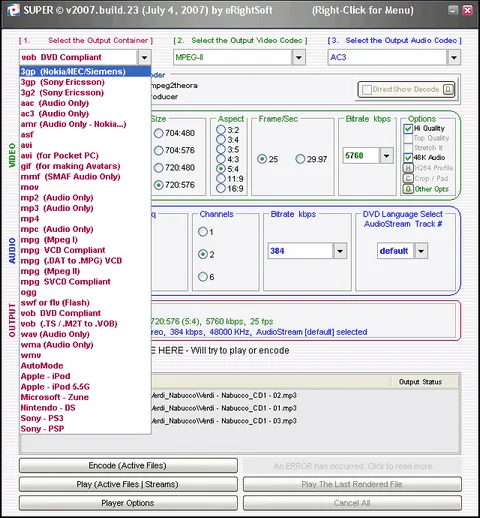Screen dimensions: 480x518
Task: Choose the 4:3 aspect ratio
Action: tap(221, 159)
